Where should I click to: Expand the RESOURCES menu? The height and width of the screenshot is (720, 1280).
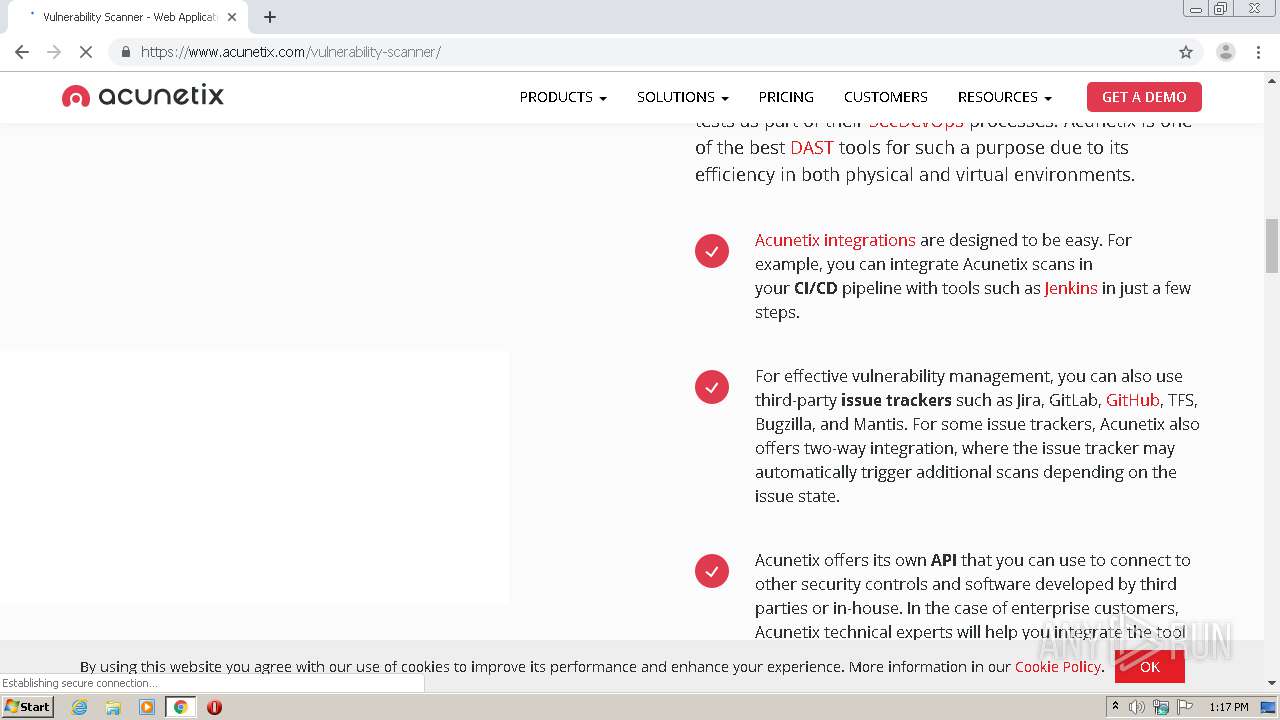pyautogui.click(x=1005, y=97)
